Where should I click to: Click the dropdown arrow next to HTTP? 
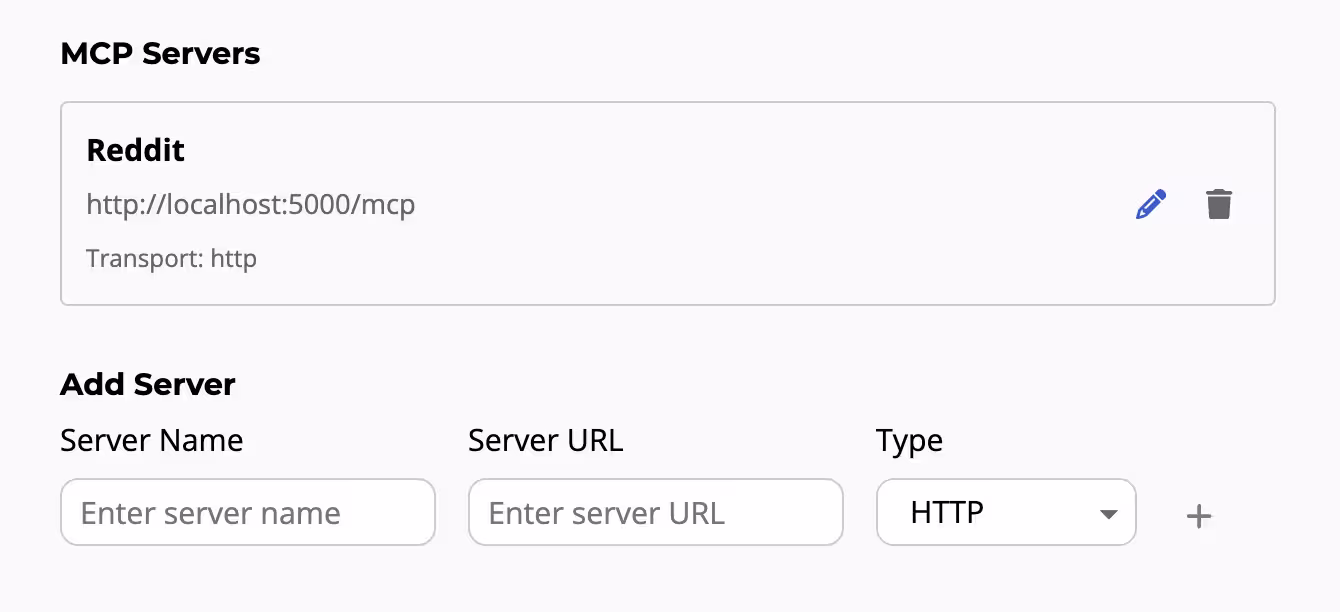(x=1108, y=514)
